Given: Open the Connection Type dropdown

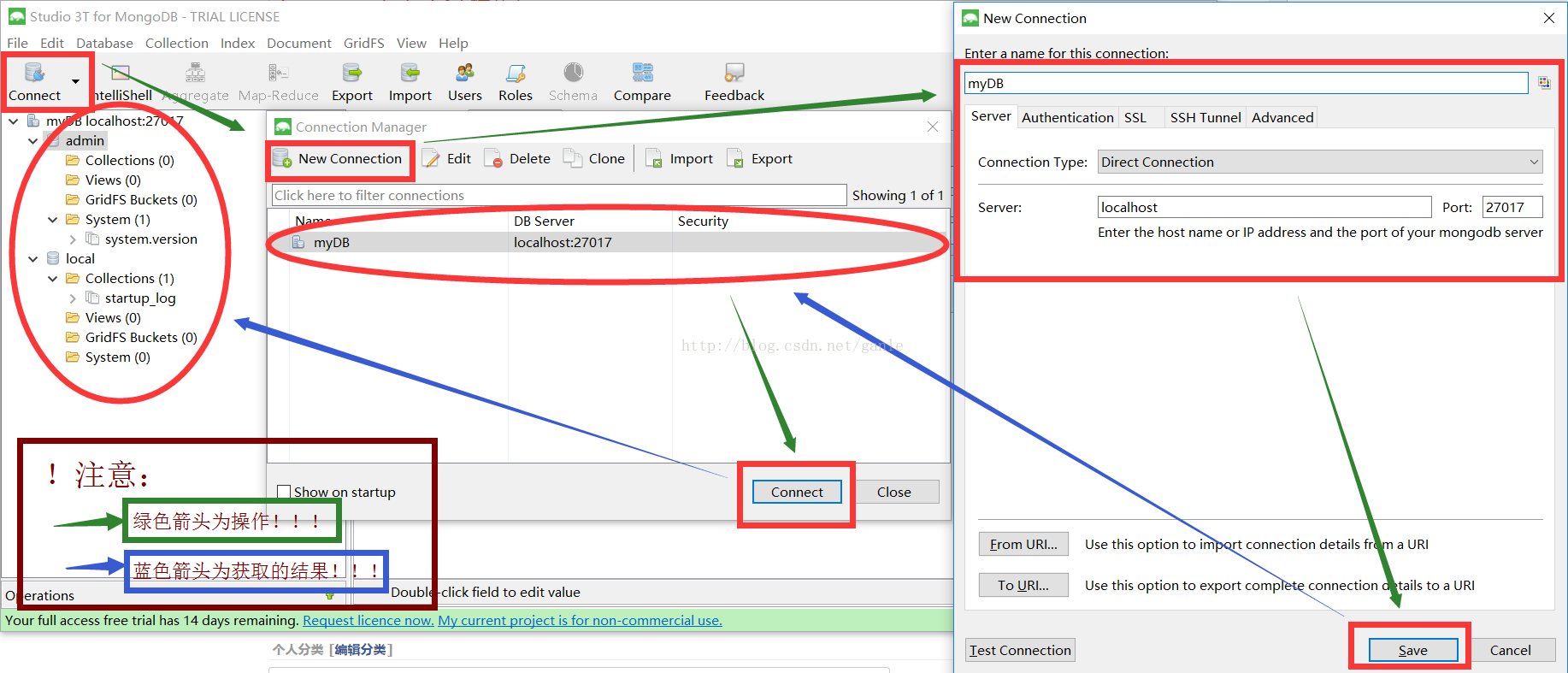Looking at the screenshot, I should tap(1320, 162).
